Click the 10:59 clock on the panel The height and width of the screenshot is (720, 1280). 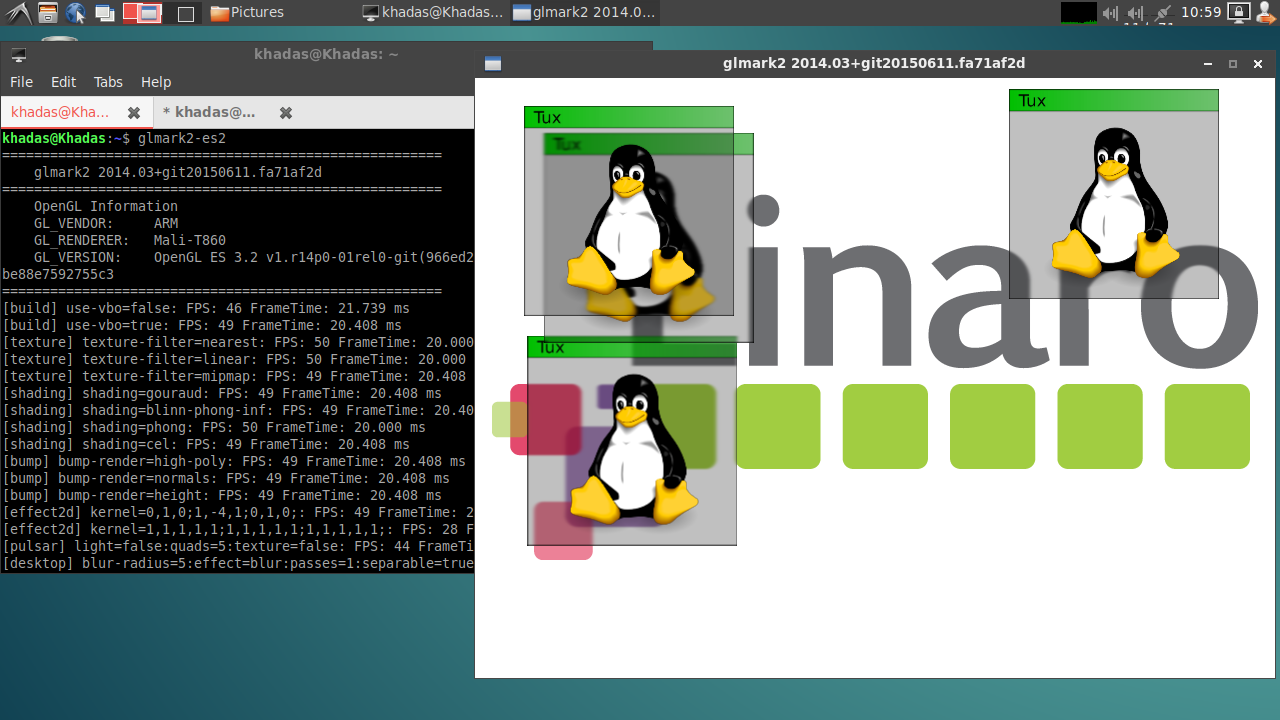(1201, 13)
